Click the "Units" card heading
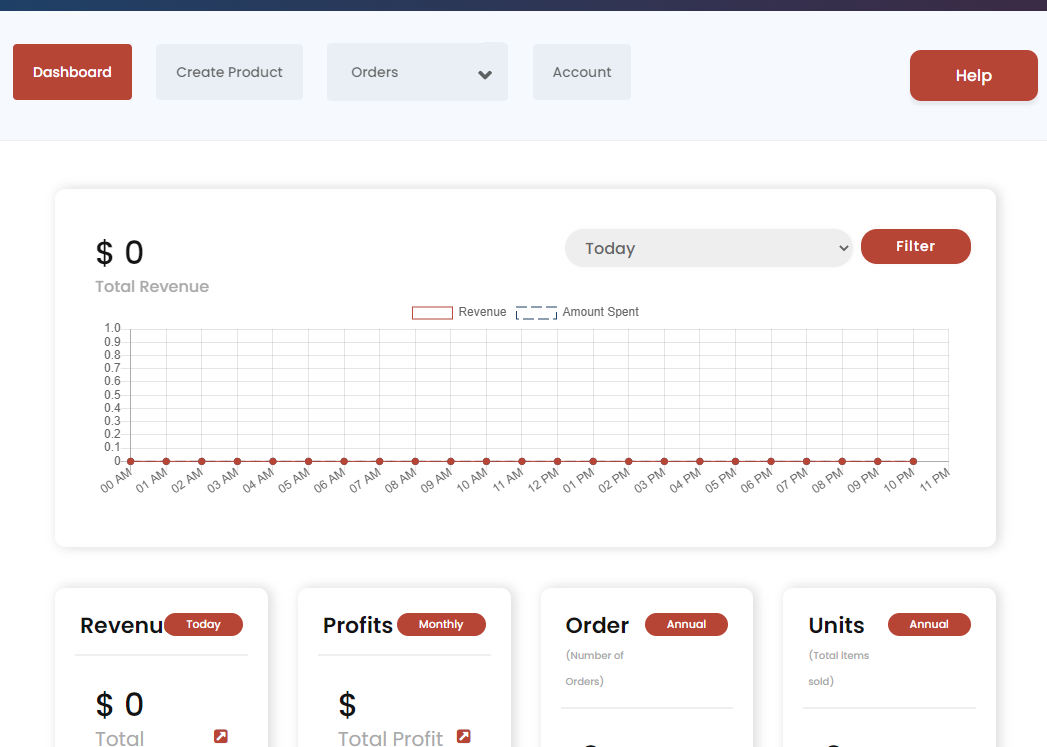The height and width of the screenshot is (747, 1047). pos(836,626)
